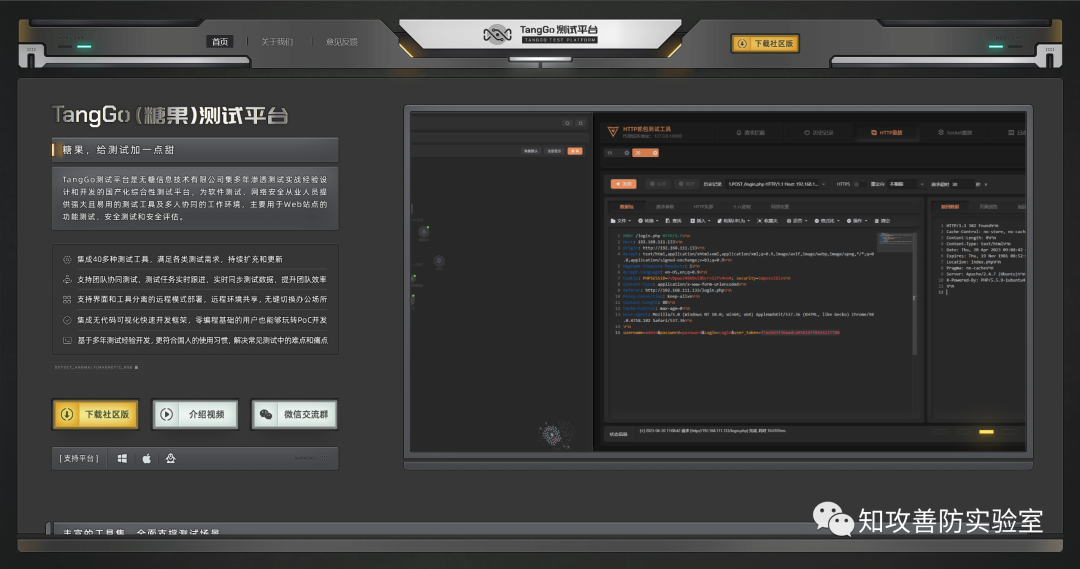Click the small orange button in left preview pane

coord(574,151)
